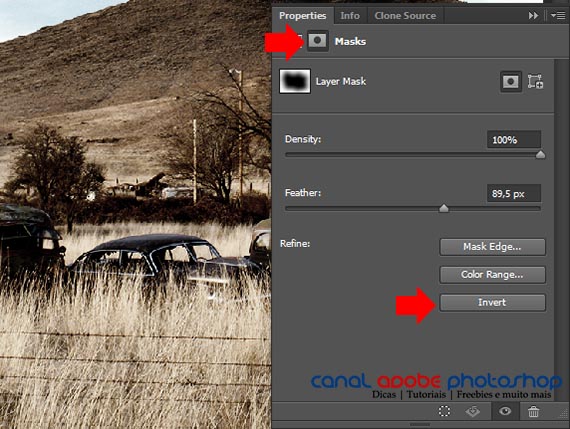
Task: Click the Layer Mask label text
Action: (x=341, y=81)
